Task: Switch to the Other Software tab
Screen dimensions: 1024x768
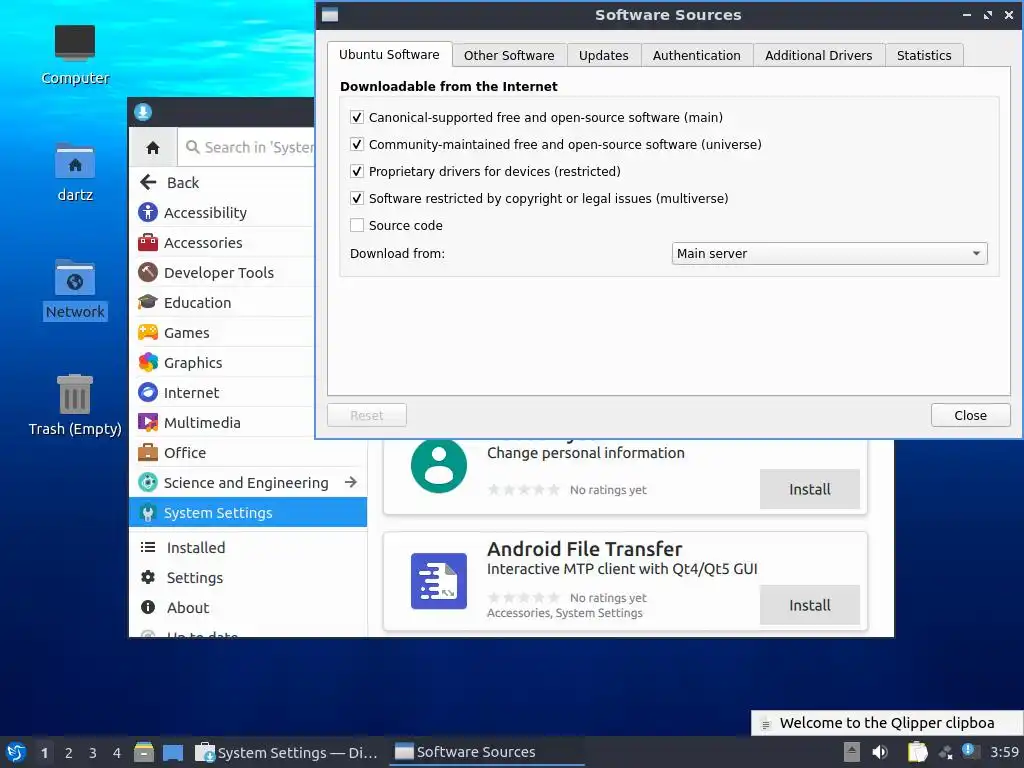Action: [509, 56]
